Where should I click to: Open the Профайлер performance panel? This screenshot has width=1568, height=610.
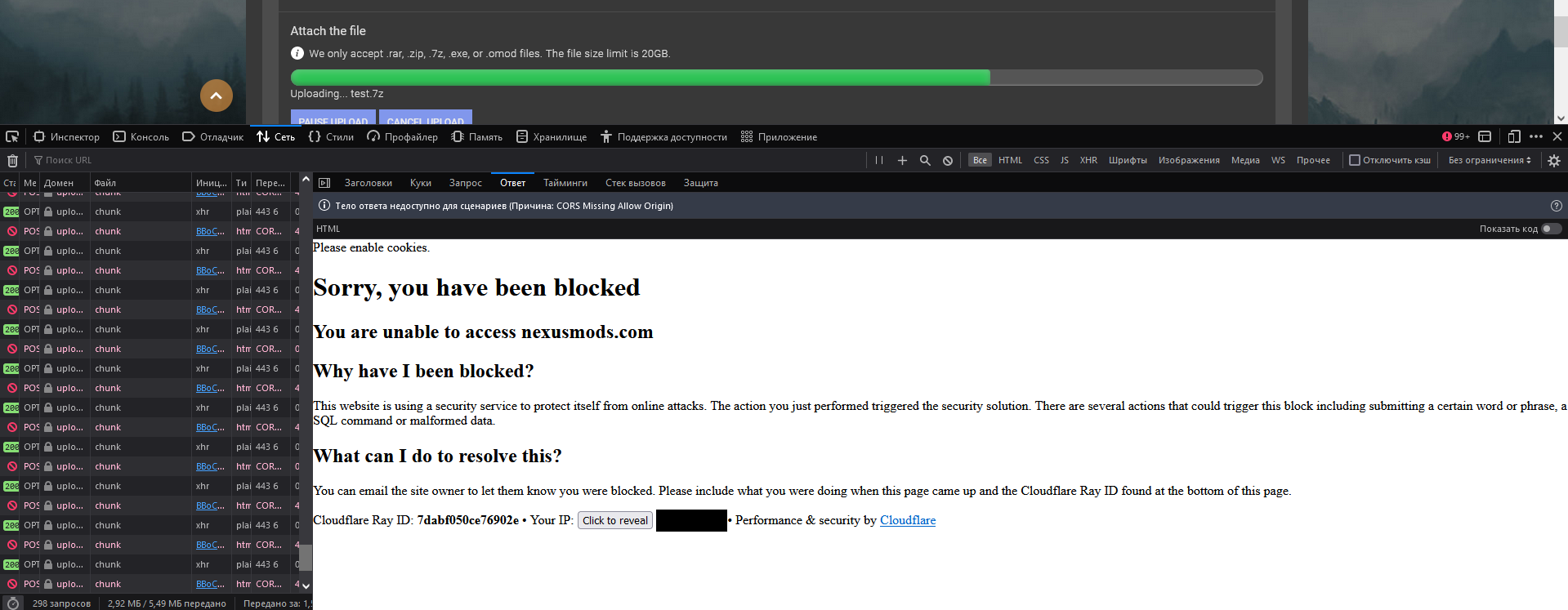pos(402,136)
